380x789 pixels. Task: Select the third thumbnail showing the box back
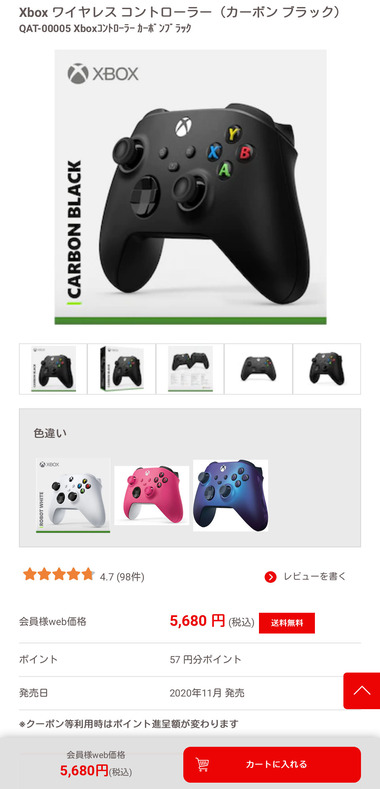(x=190, y=369)
